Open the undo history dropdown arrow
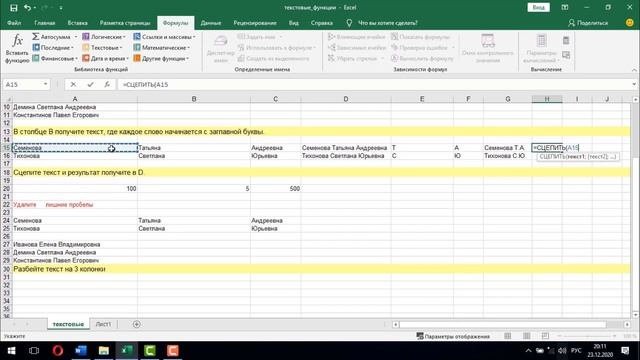This screenshot has height=360, width=640. coord(34,8)
